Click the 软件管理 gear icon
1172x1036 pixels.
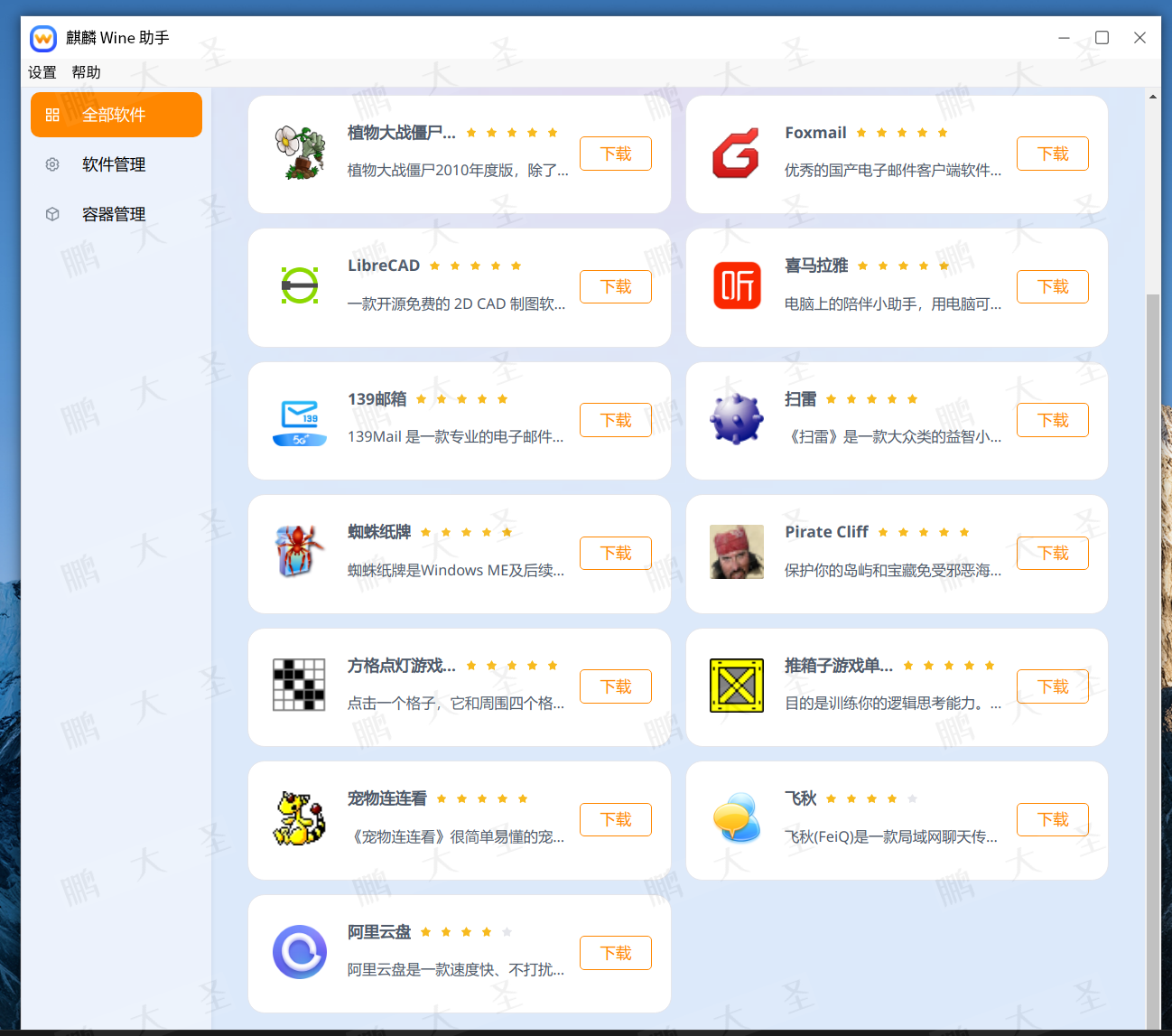coord(52,164)
